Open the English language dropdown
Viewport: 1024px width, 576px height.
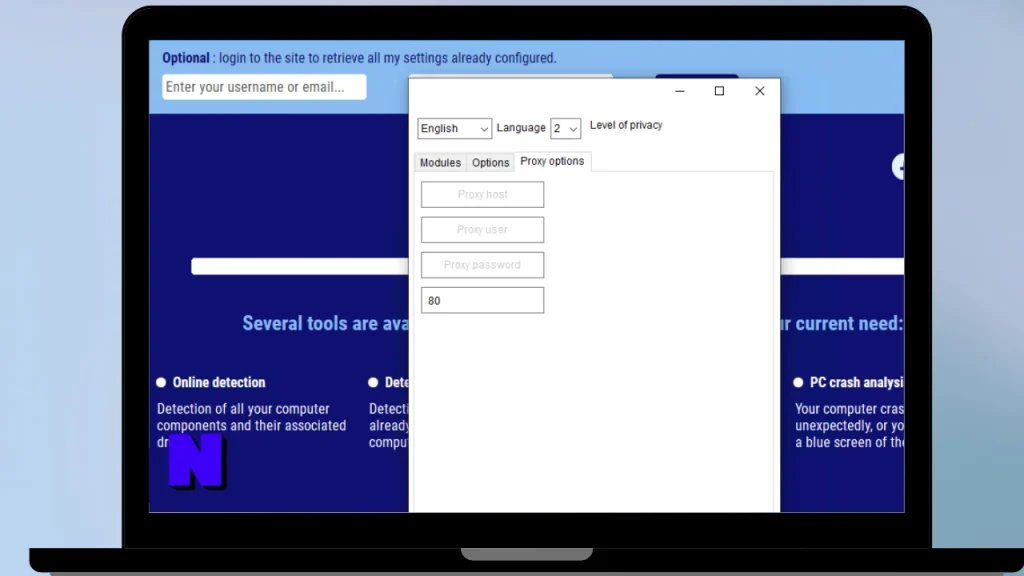point(455,129)
